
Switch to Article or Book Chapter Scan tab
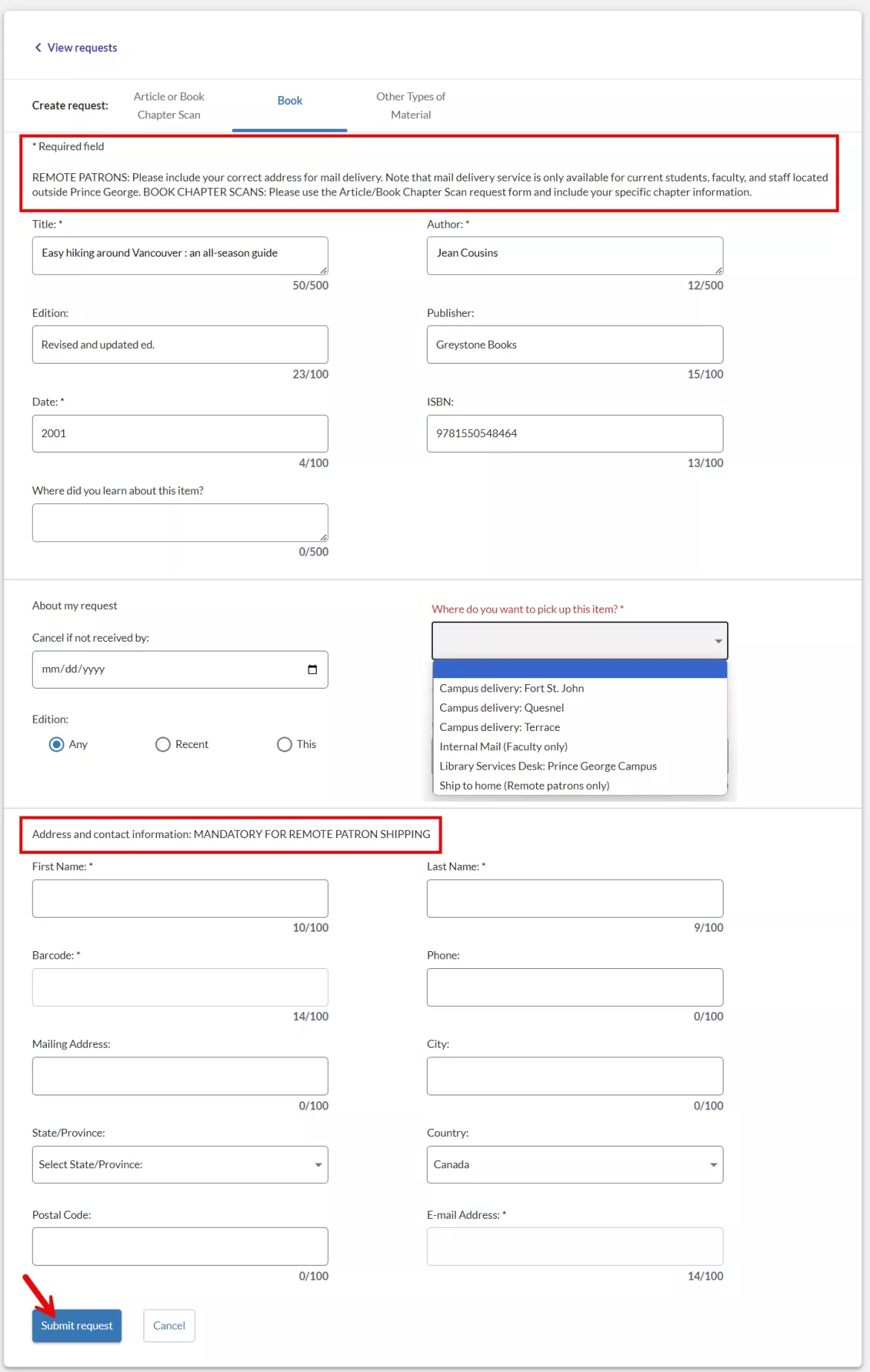[x=169, y=106]
